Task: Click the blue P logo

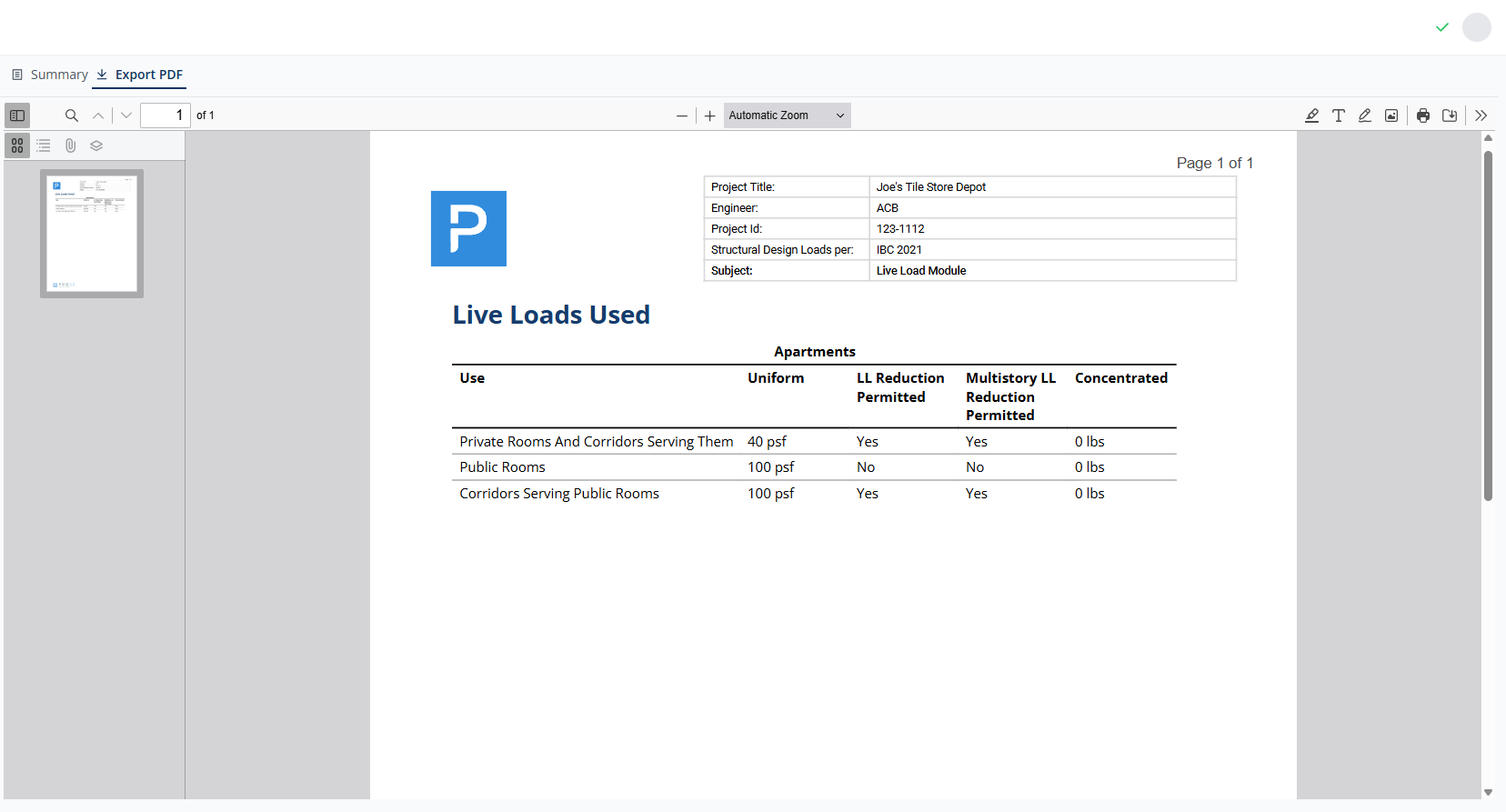Action: (x=468, y=228)
